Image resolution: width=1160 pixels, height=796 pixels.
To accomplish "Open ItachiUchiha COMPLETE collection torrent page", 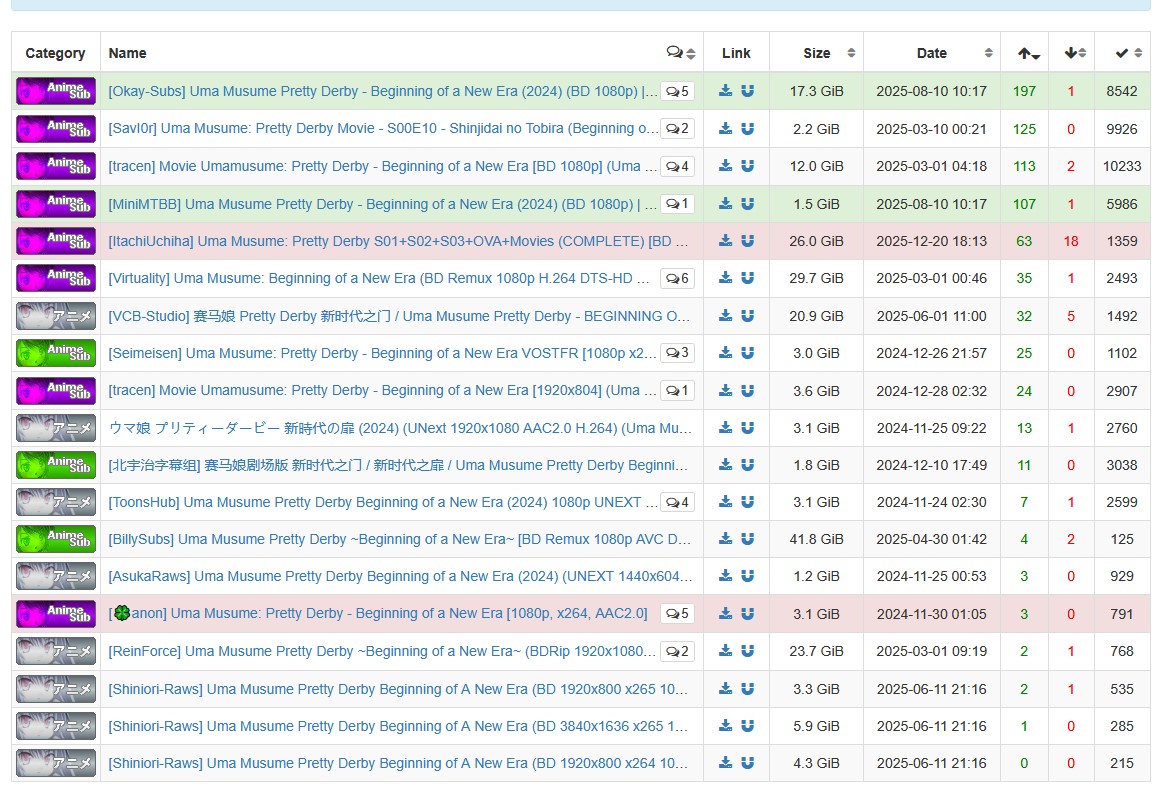I will point(398,240).
